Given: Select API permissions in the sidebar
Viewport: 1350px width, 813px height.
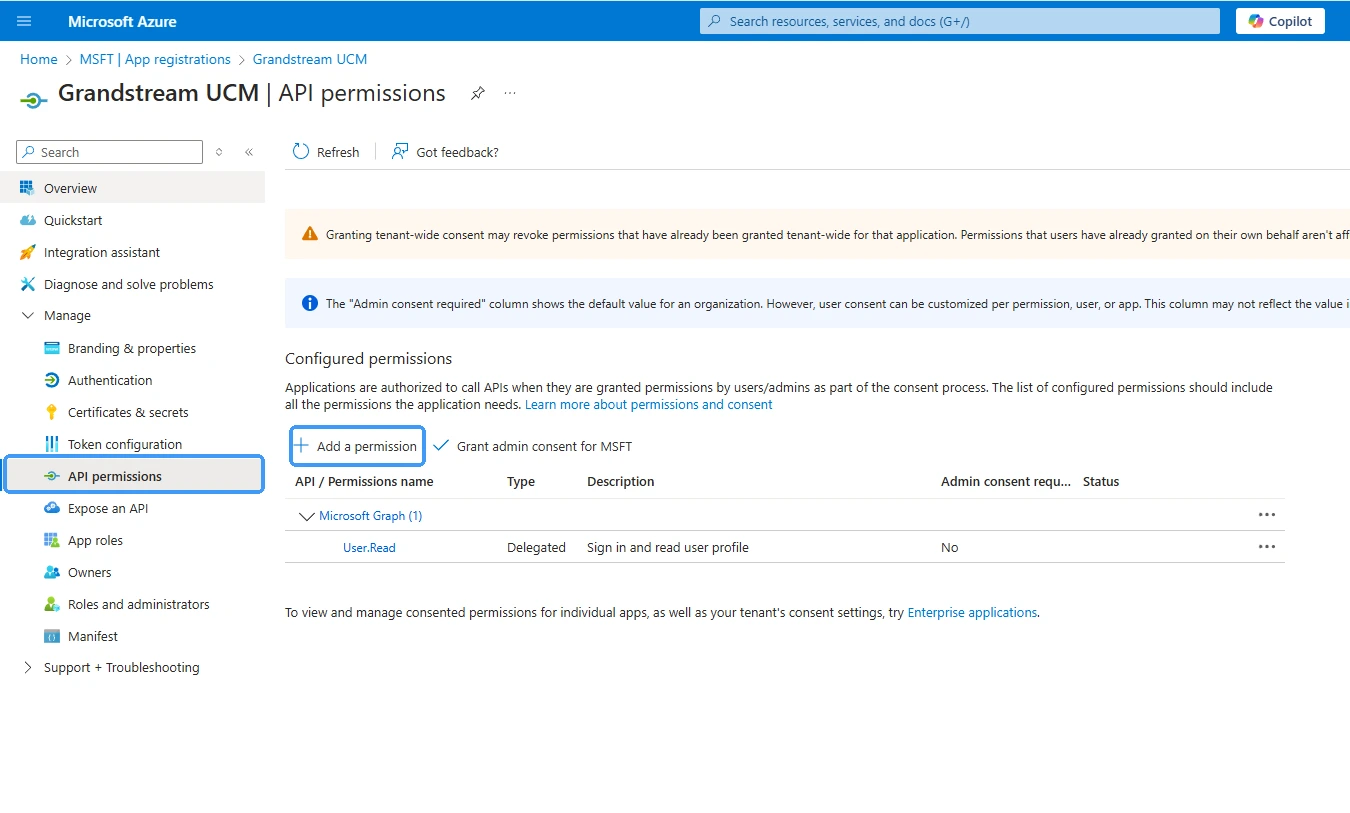Looking at the screenshot, I should click(135, 476).
